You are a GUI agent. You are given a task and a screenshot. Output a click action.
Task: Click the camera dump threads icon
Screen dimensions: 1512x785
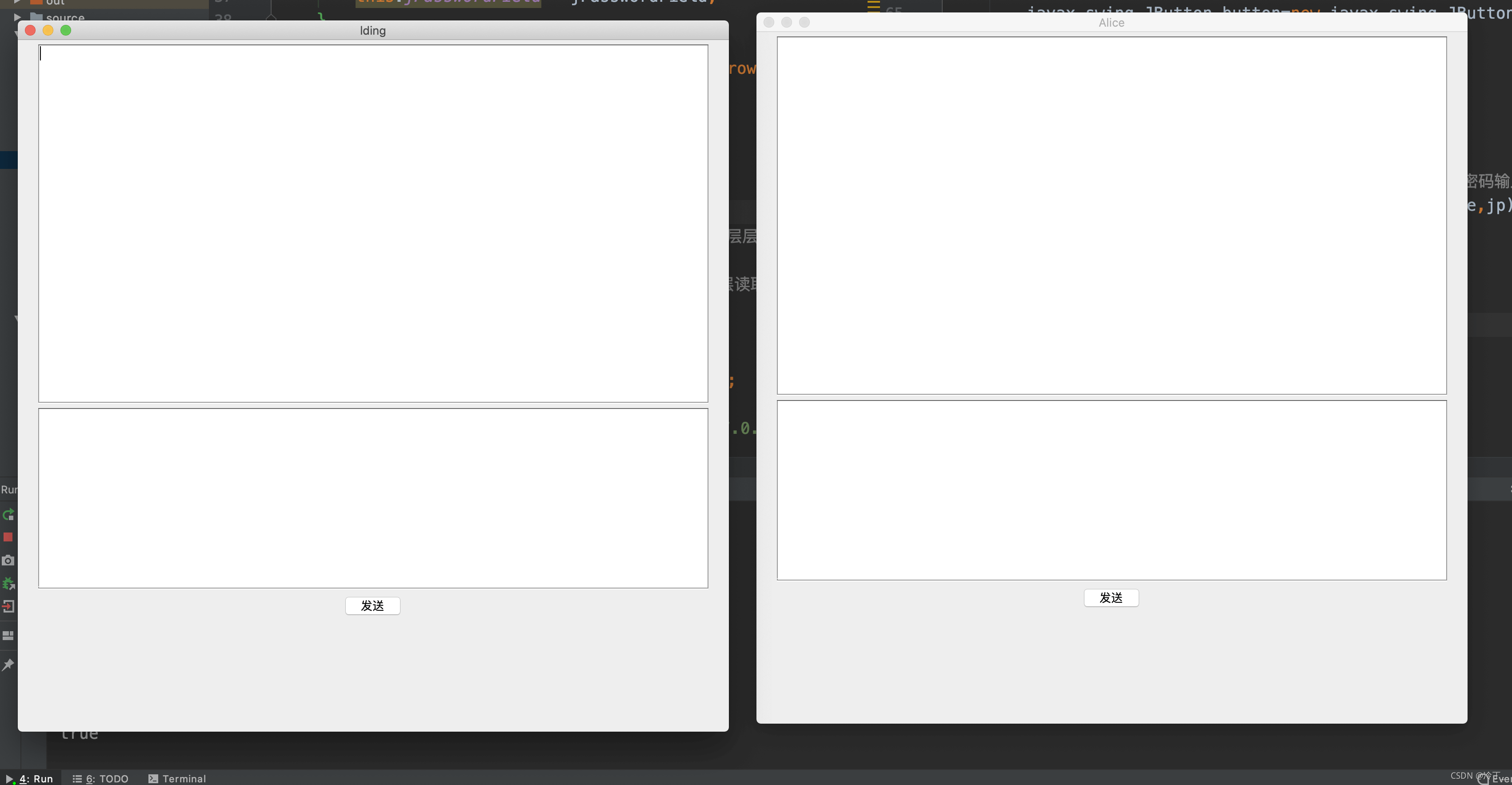pyautogui.click(x=8, y=560)
